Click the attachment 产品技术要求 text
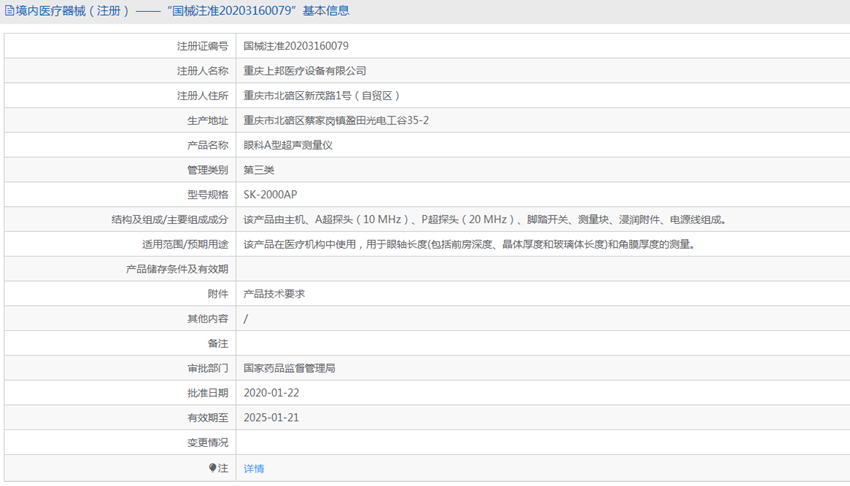Image resolution: width=850 pixels, height=486 pixels. point(274,294)
